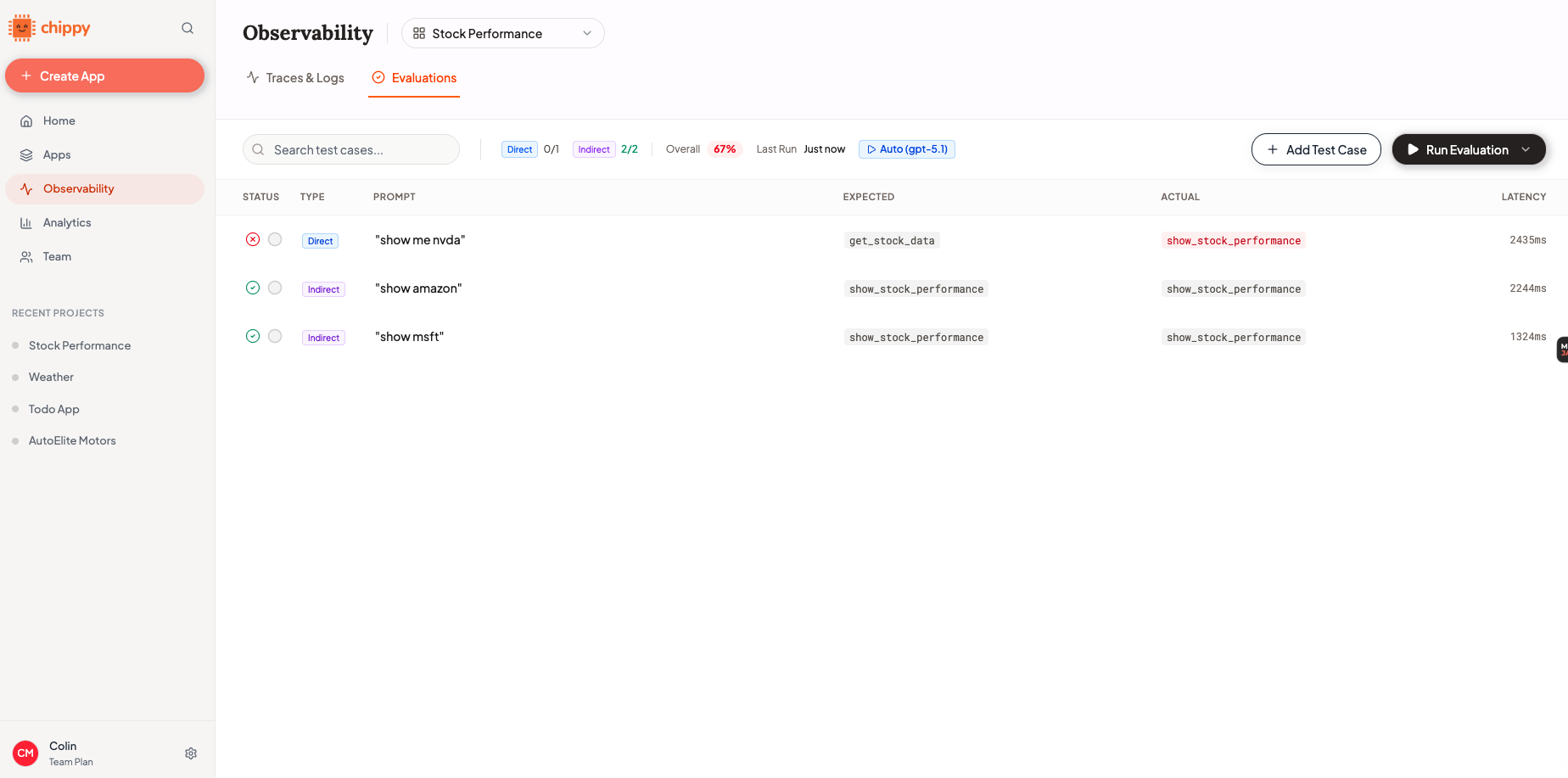Screen dimensions: 1568x778
Task: Select the radio circle in "show amazon" row
Action: [275, 288]
